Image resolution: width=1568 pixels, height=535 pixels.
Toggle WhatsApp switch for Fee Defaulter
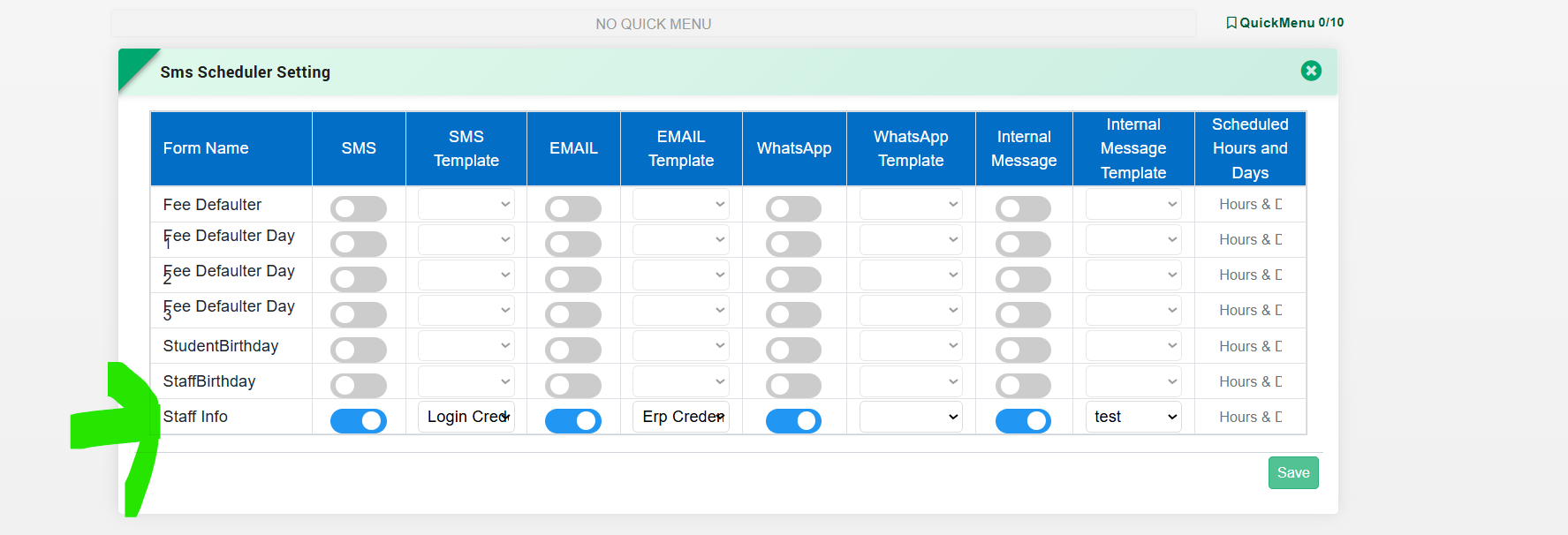pos(793,208)
